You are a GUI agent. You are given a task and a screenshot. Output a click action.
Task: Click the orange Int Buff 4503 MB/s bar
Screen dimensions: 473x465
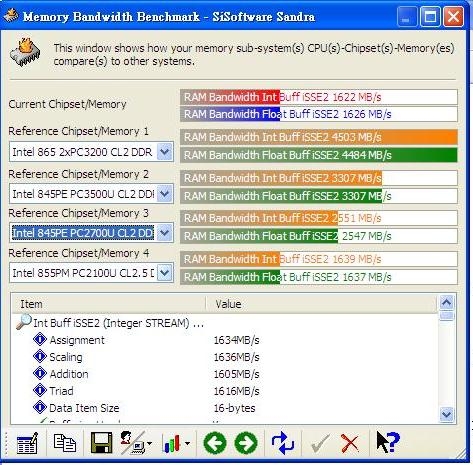(319, 137)
